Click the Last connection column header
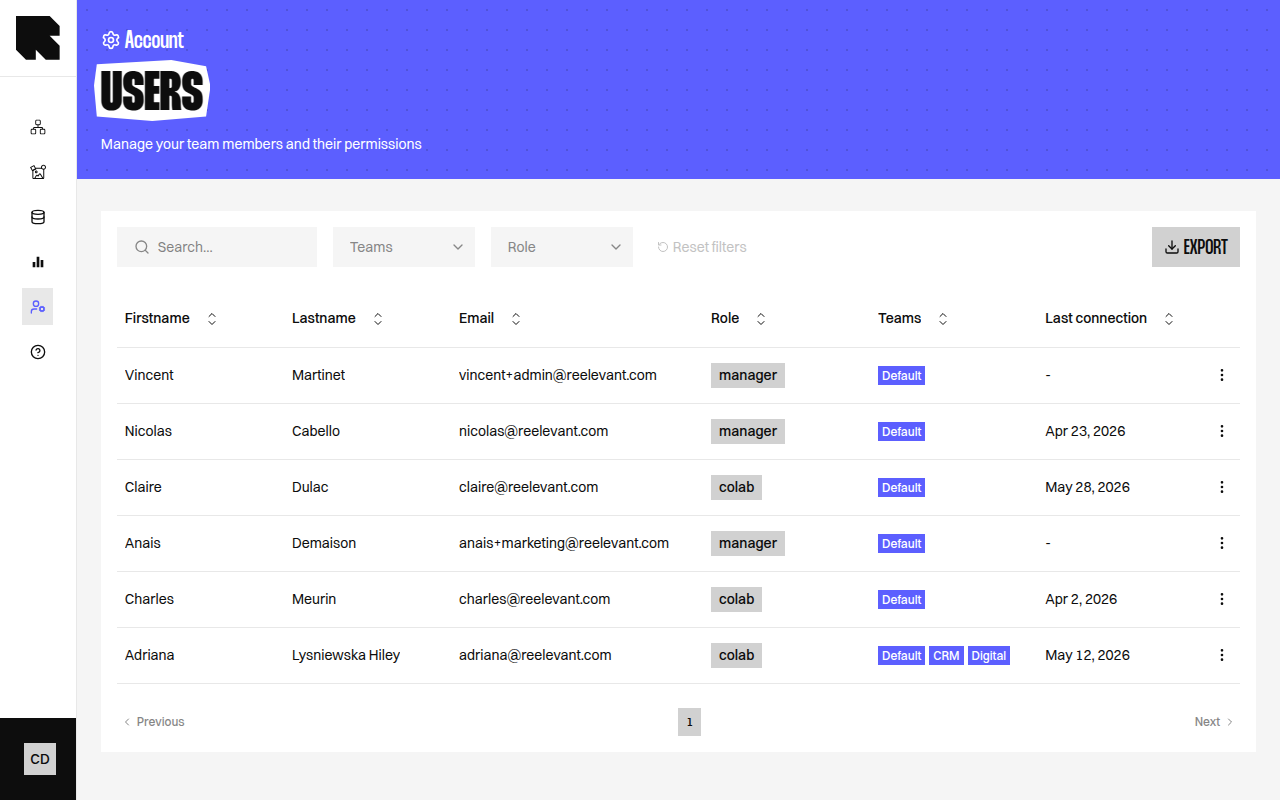This screenshot has width=1280, height=800. (x=1096, y=318)
